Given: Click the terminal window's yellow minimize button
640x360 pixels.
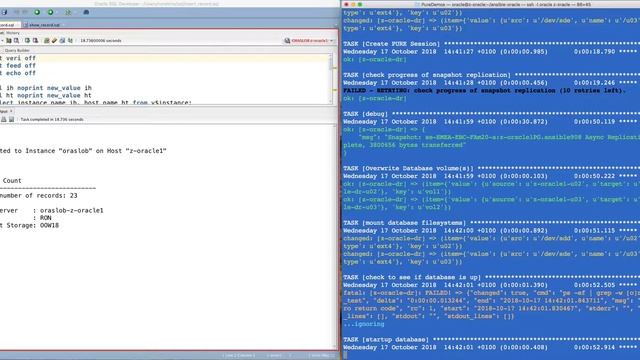Looking at the screenshot, I should coord(353,4).
